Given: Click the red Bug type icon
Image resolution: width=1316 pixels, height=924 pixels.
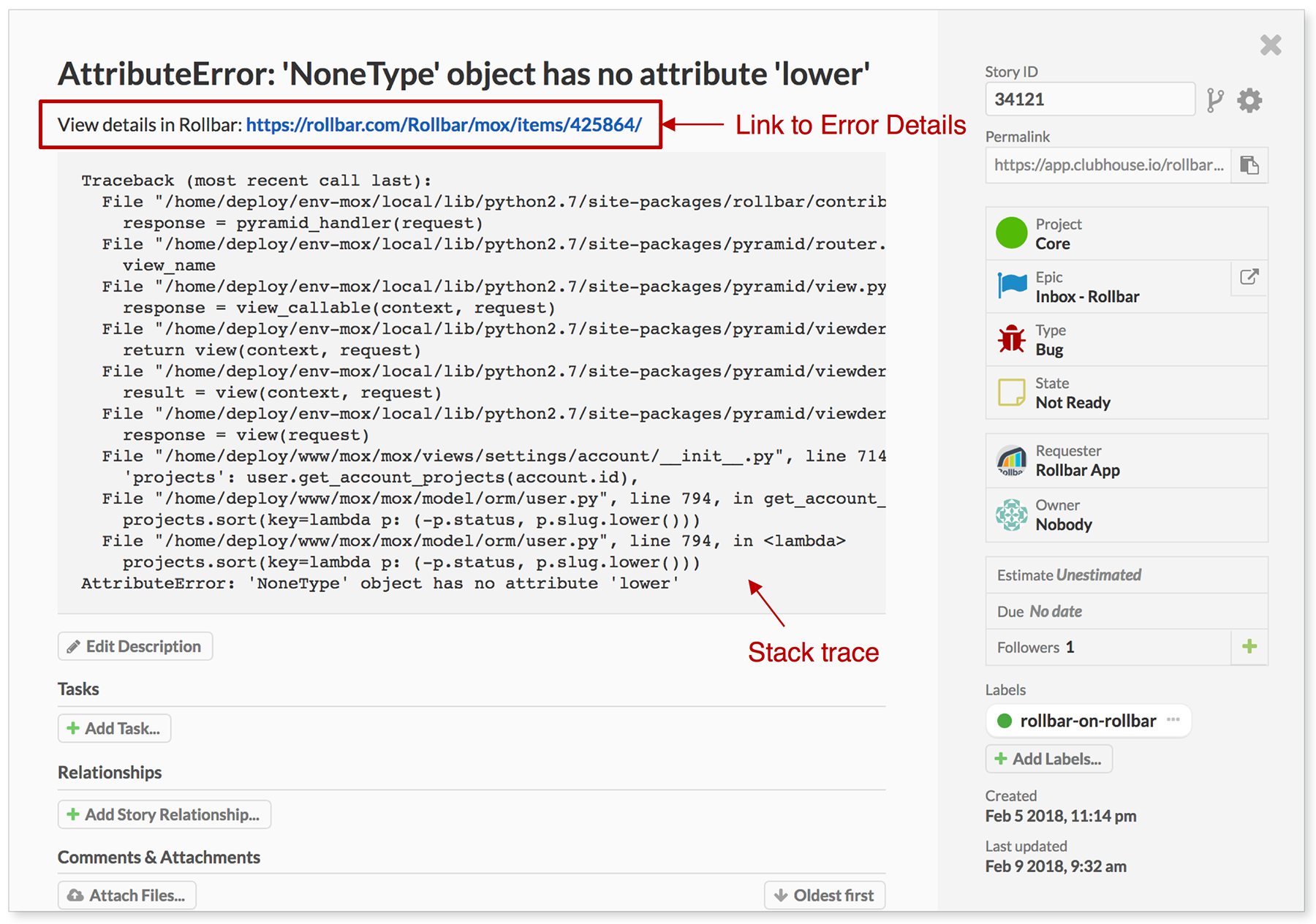Looking at the screenshot, I should click(x=1012, y=338).
